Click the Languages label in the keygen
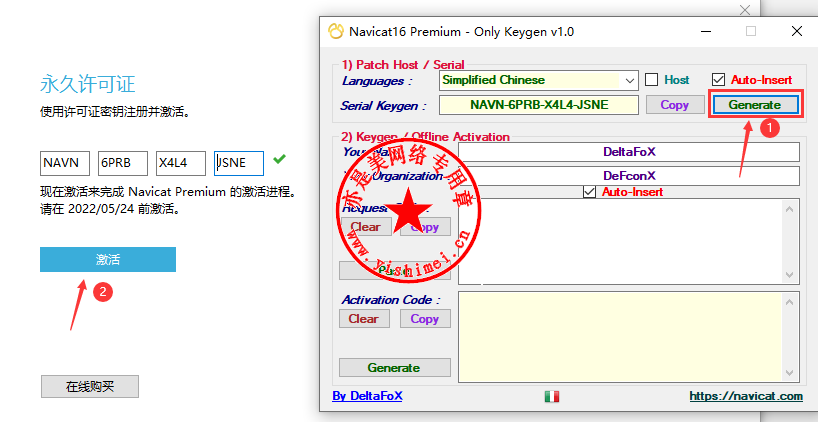This screenshot has width=818, height=422. click(377, 81)
